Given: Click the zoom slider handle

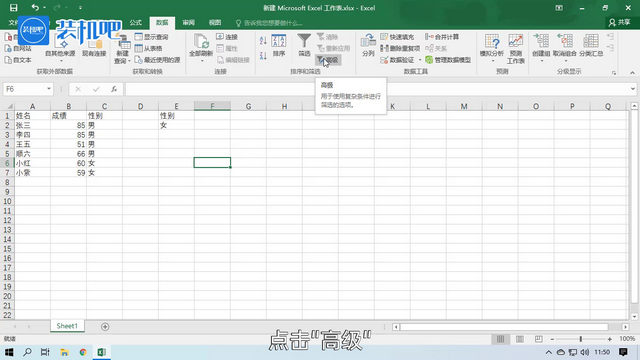Looking at the screenshot, I should (x=580, y=339).
